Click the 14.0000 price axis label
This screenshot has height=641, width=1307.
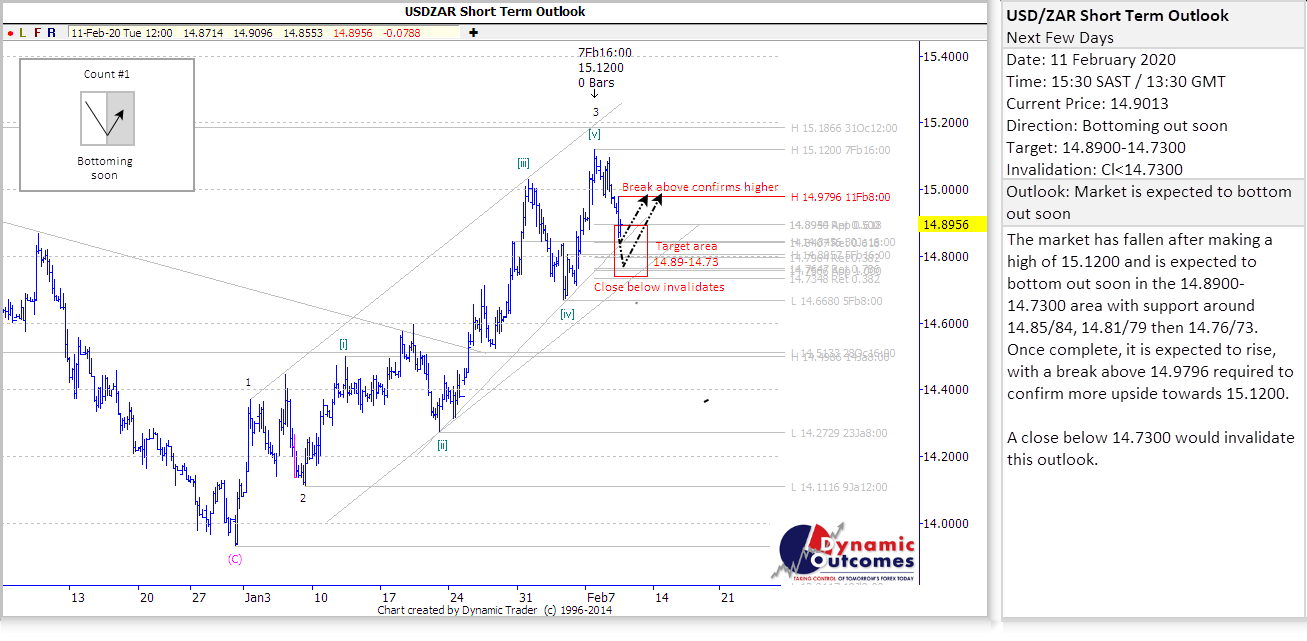(x=945, y=524)
